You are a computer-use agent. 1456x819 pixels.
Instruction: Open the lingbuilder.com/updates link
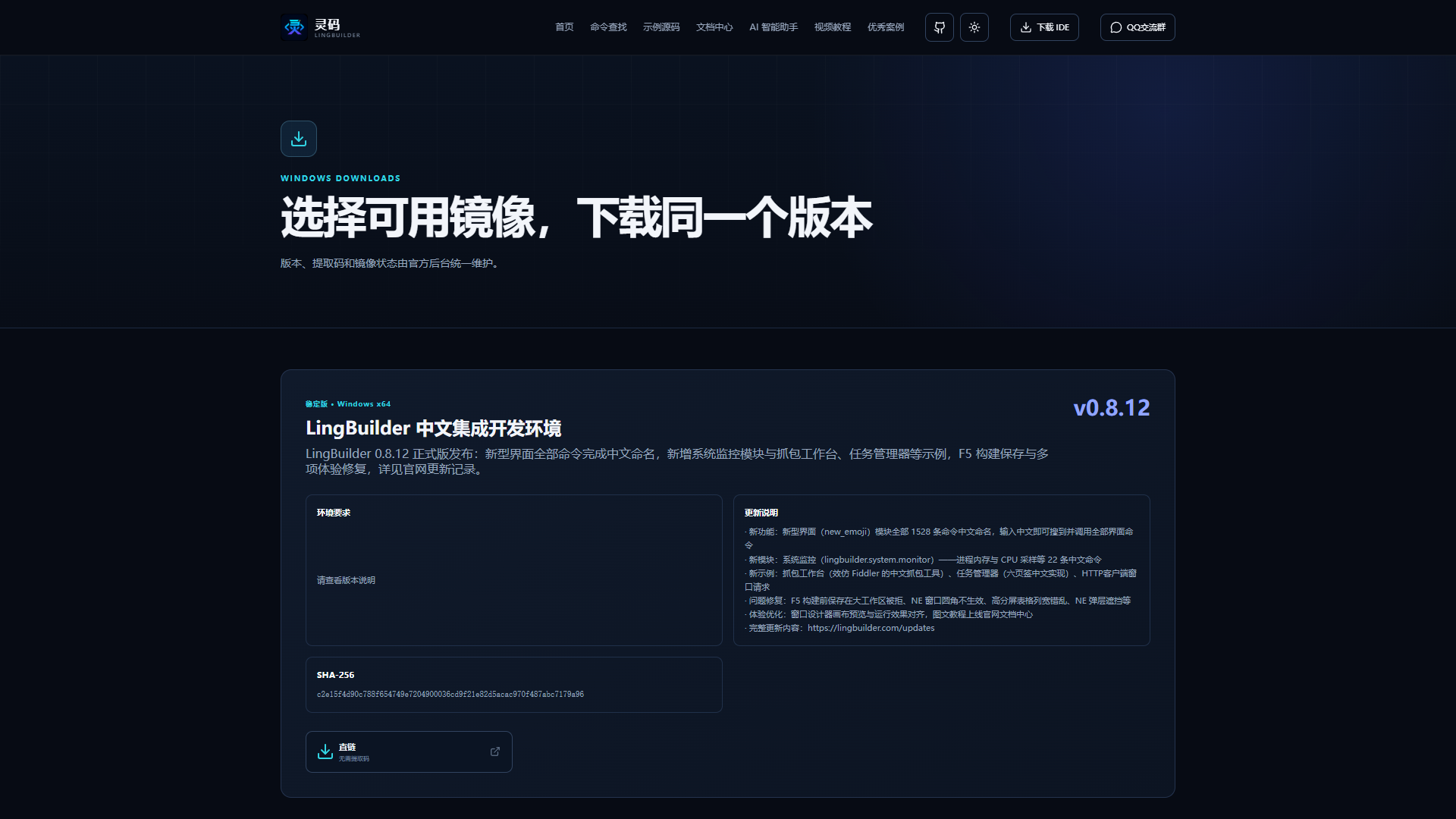coord(871,628)
